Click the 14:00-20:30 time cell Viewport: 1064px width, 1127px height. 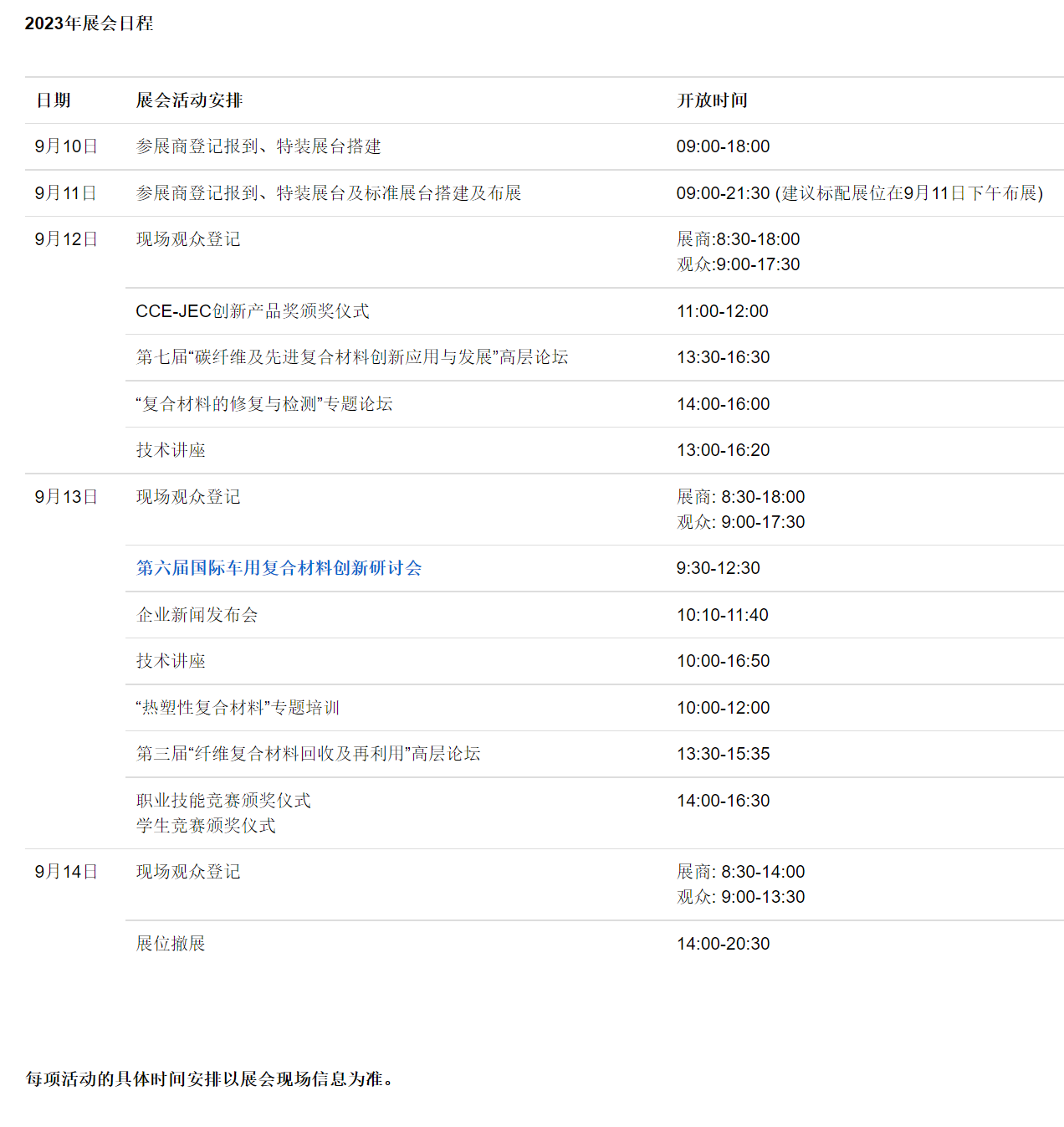pyautogui.click(x=723, y=942)
